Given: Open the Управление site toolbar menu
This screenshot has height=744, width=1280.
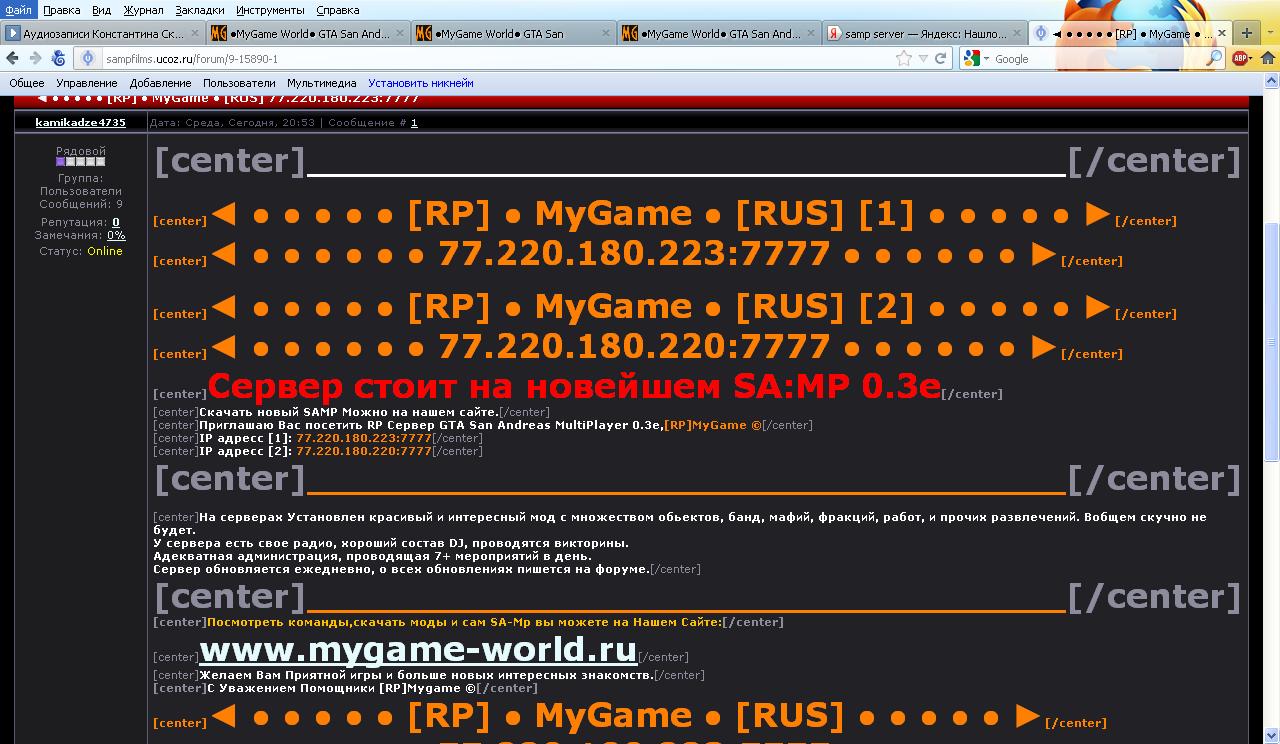Looking at the screenshot, I should 87,83.
